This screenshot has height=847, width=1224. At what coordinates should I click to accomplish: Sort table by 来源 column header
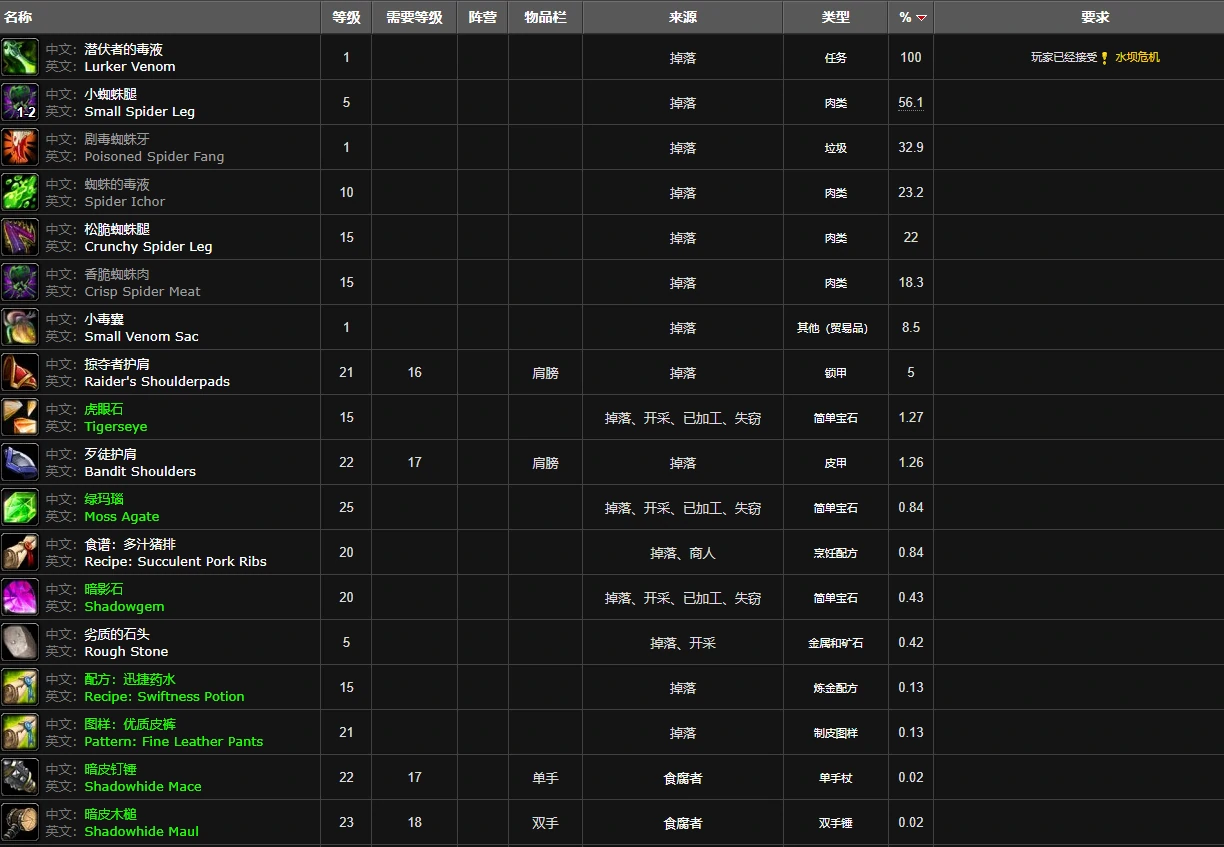(683, 17)
